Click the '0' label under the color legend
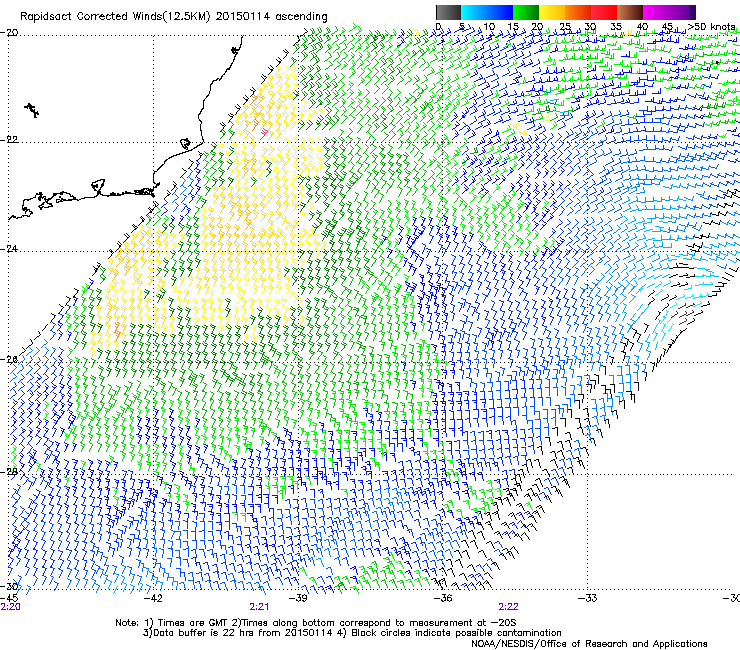The width and height of the screenshot is (740, 650). point(438,26)
